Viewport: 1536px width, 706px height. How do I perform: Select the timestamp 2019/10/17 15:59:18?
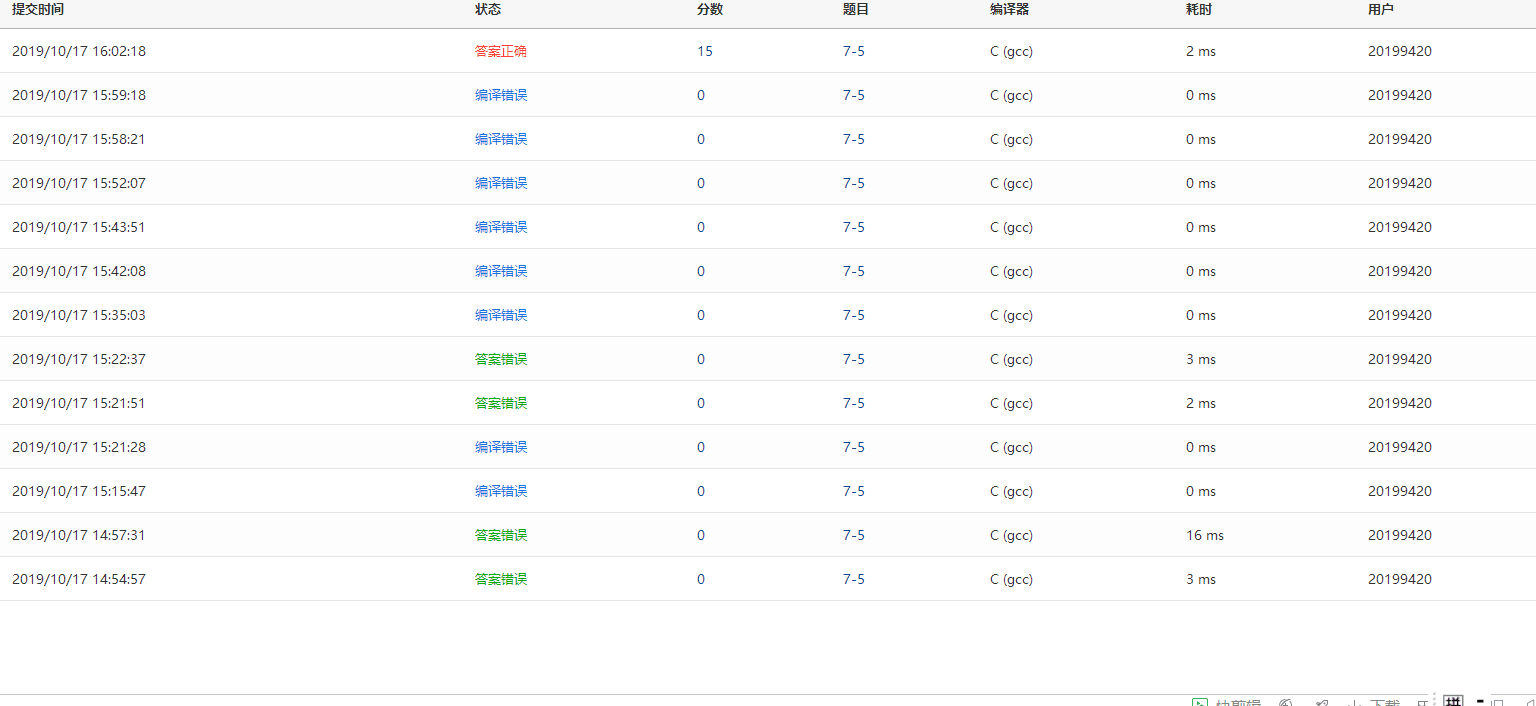point(79,95)
